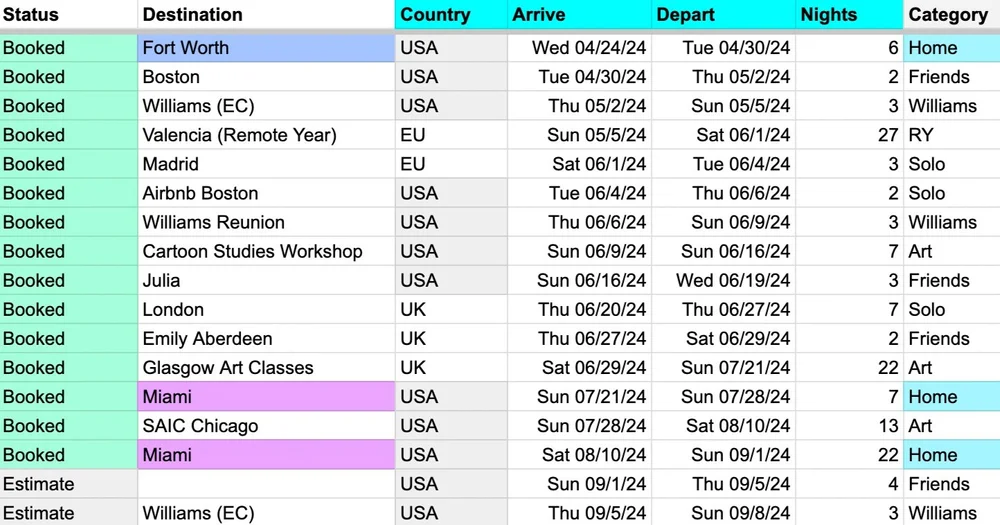Viewport: 1000px width, 525px height.
Task: Click the London destination cell
Action: point(266,309)
